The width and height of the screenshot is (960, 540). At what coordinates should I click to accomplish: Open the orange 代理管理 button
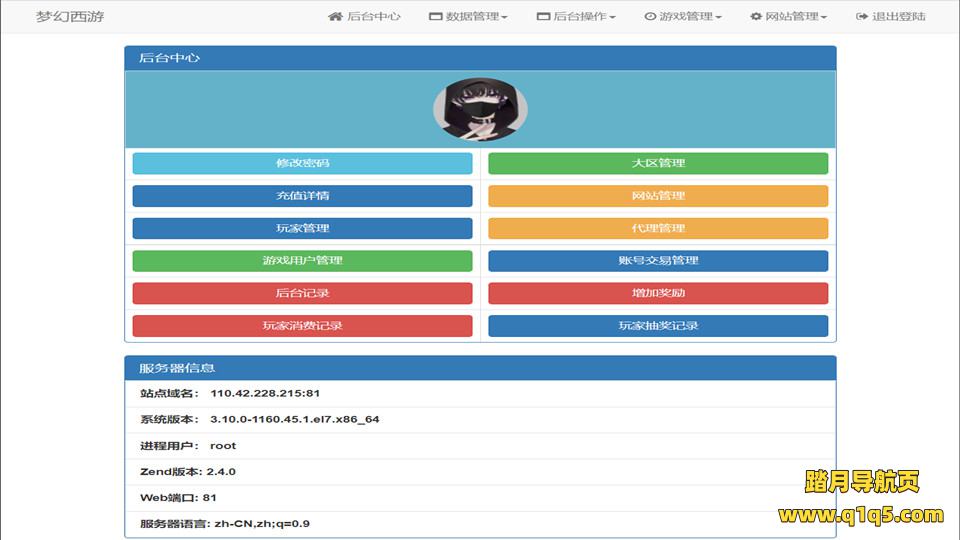658,228
